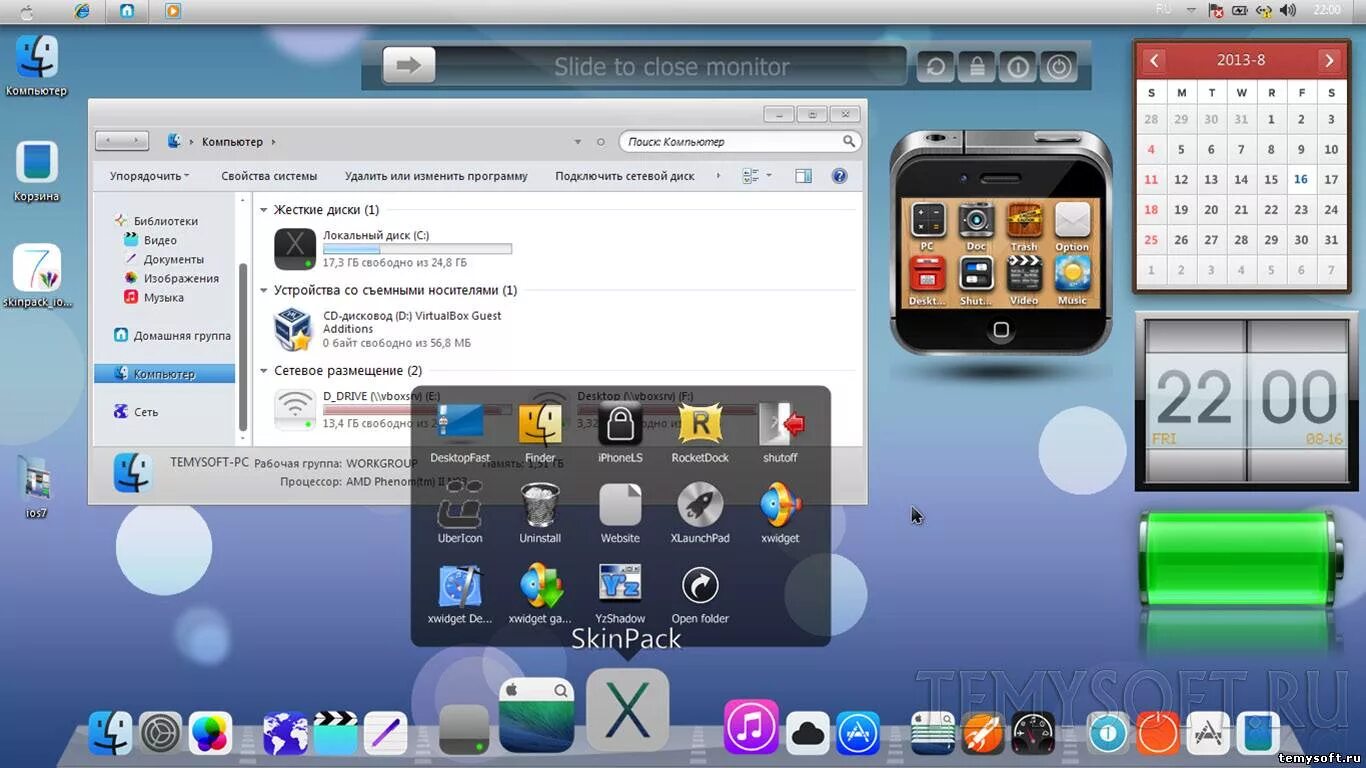
Task: Click the Поиск Компьютер search field
Action: pyautogui.click(x=740, y=142)
